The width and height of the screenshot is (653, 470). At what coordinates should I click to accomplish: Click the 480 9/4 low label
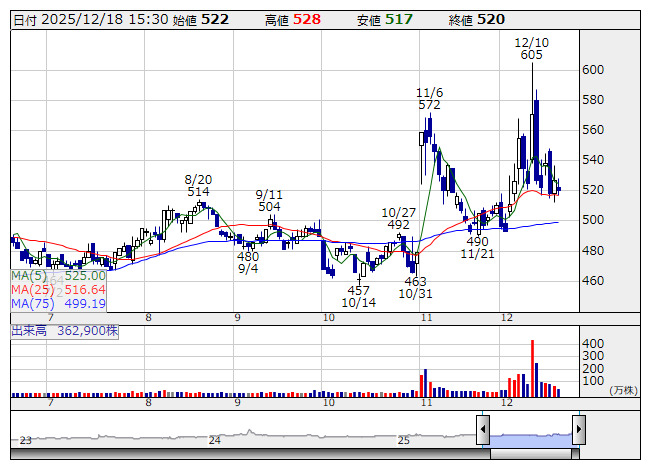click(248, 263)
